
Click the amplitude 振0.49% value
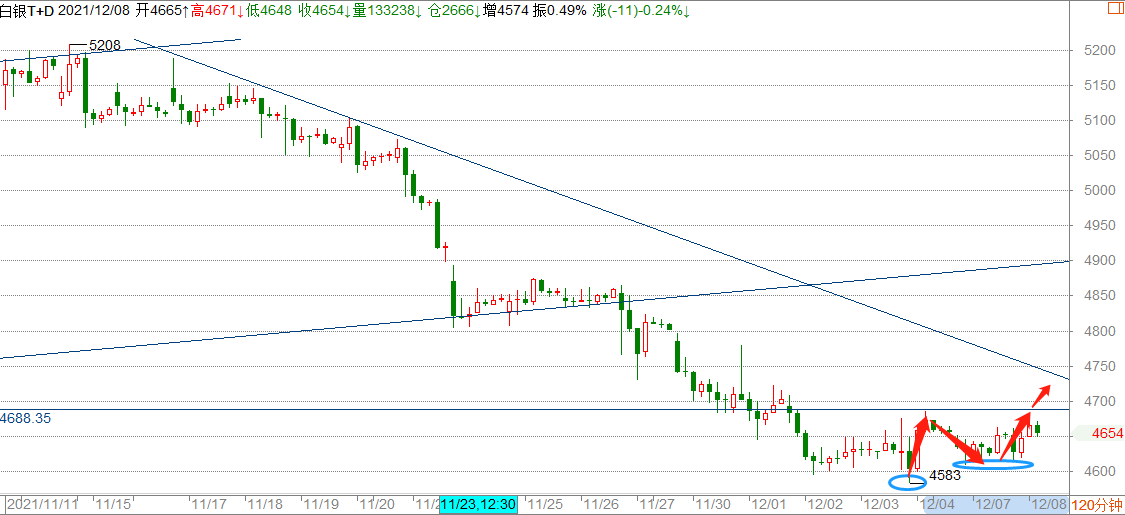pyautogui.click(x=560, y=11)
